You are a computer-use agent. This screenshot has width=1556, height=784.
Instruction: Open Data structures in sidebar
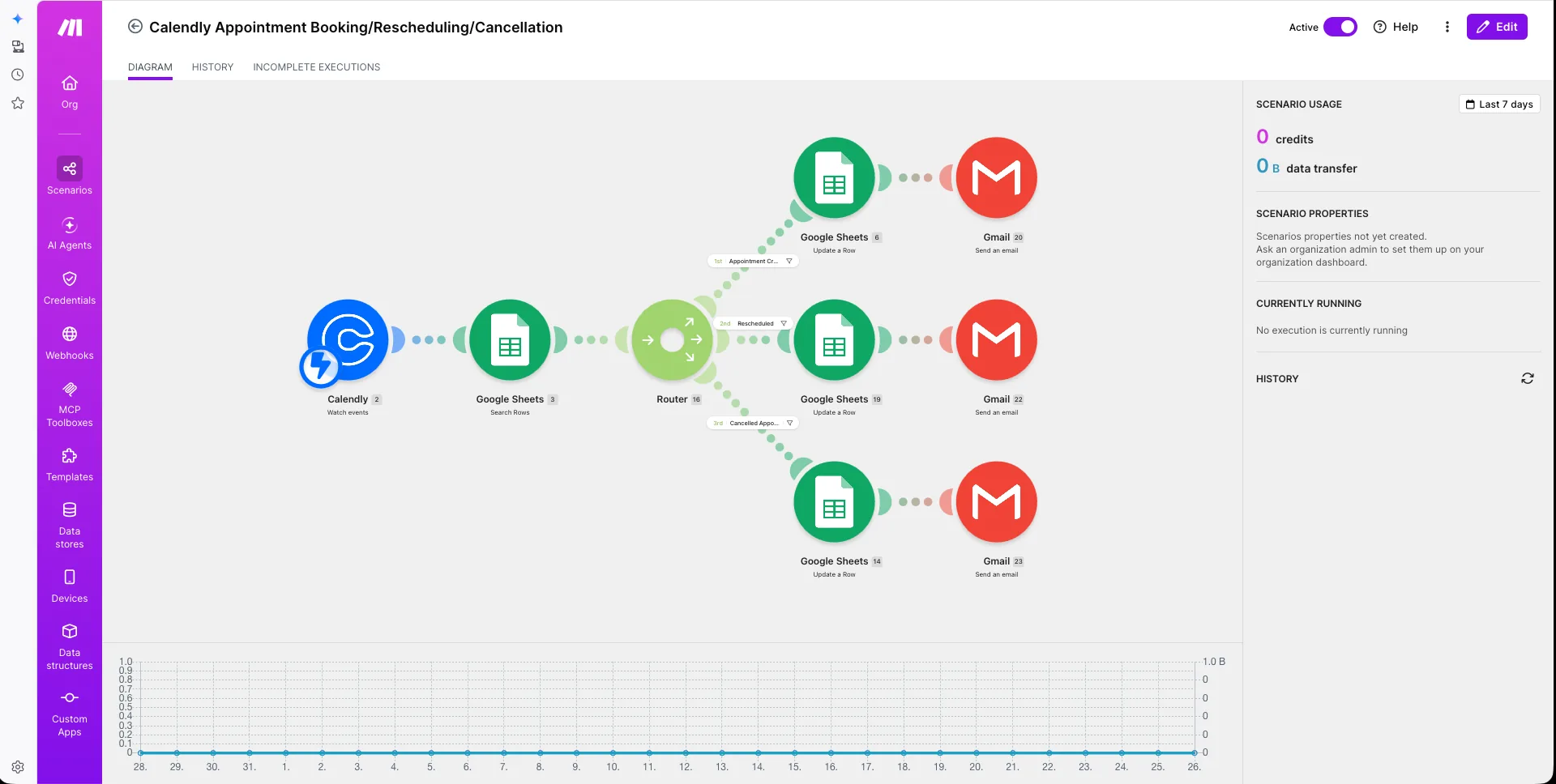(70, 647)
